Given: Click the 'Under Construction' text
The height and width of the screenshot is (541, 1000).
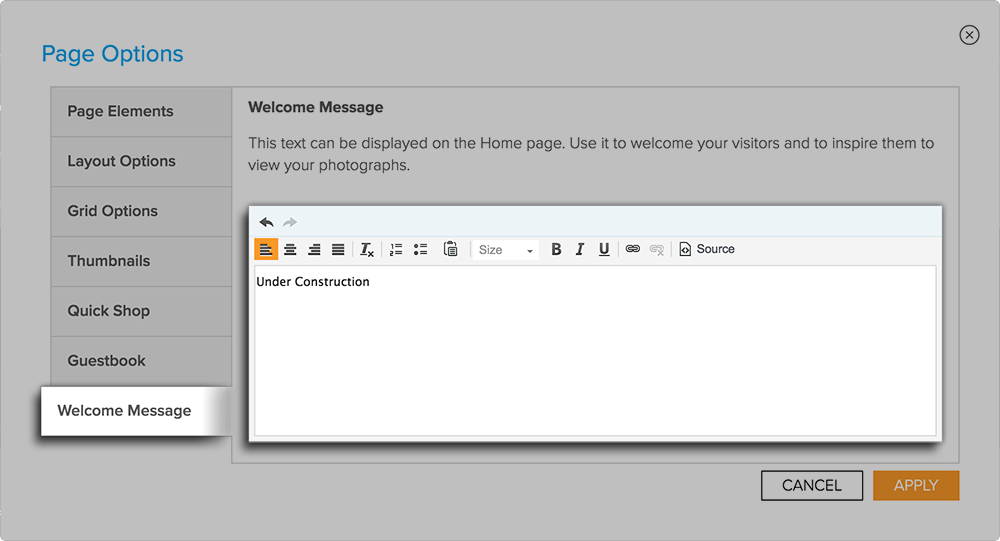Looking at the screenshot, I should (x=312, y=282).
